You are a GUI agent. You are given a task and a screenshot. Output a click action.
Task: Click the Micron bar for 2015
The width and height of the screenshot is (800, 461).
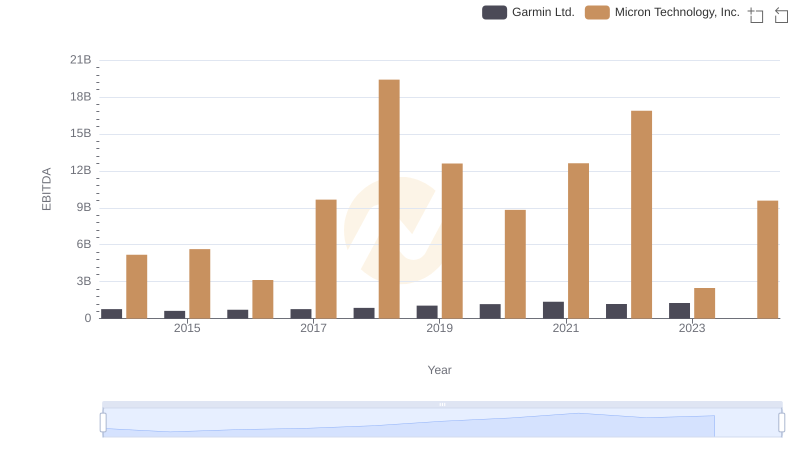199,284
